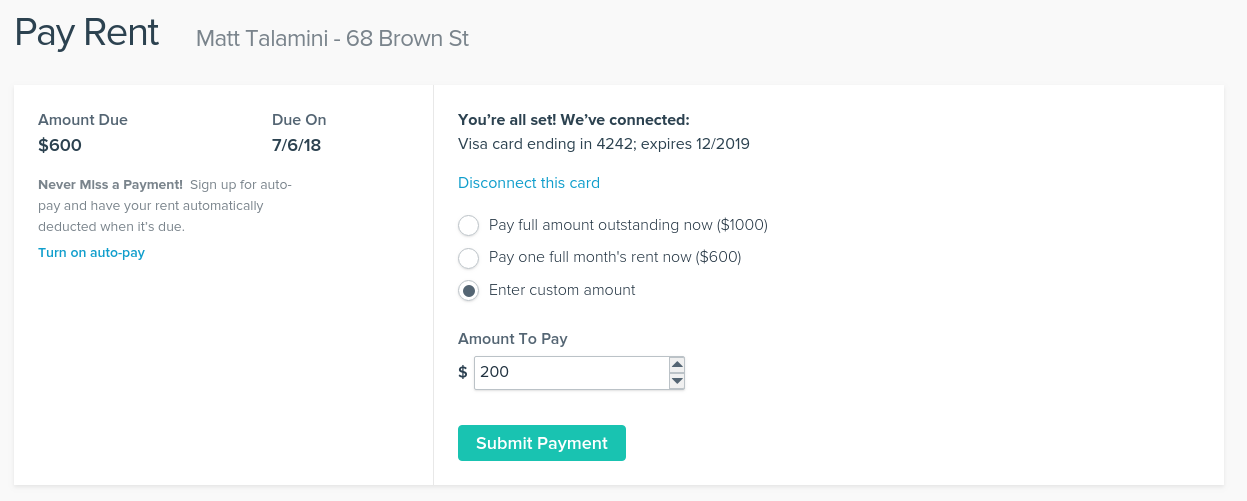
Task: Submit the payment with the green button
Action: point(542,443)
